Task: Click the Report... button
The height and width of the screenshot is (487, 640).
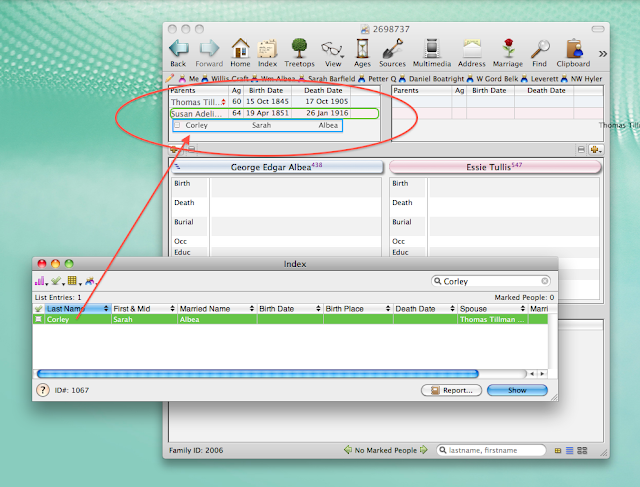Action: (451, 390)
